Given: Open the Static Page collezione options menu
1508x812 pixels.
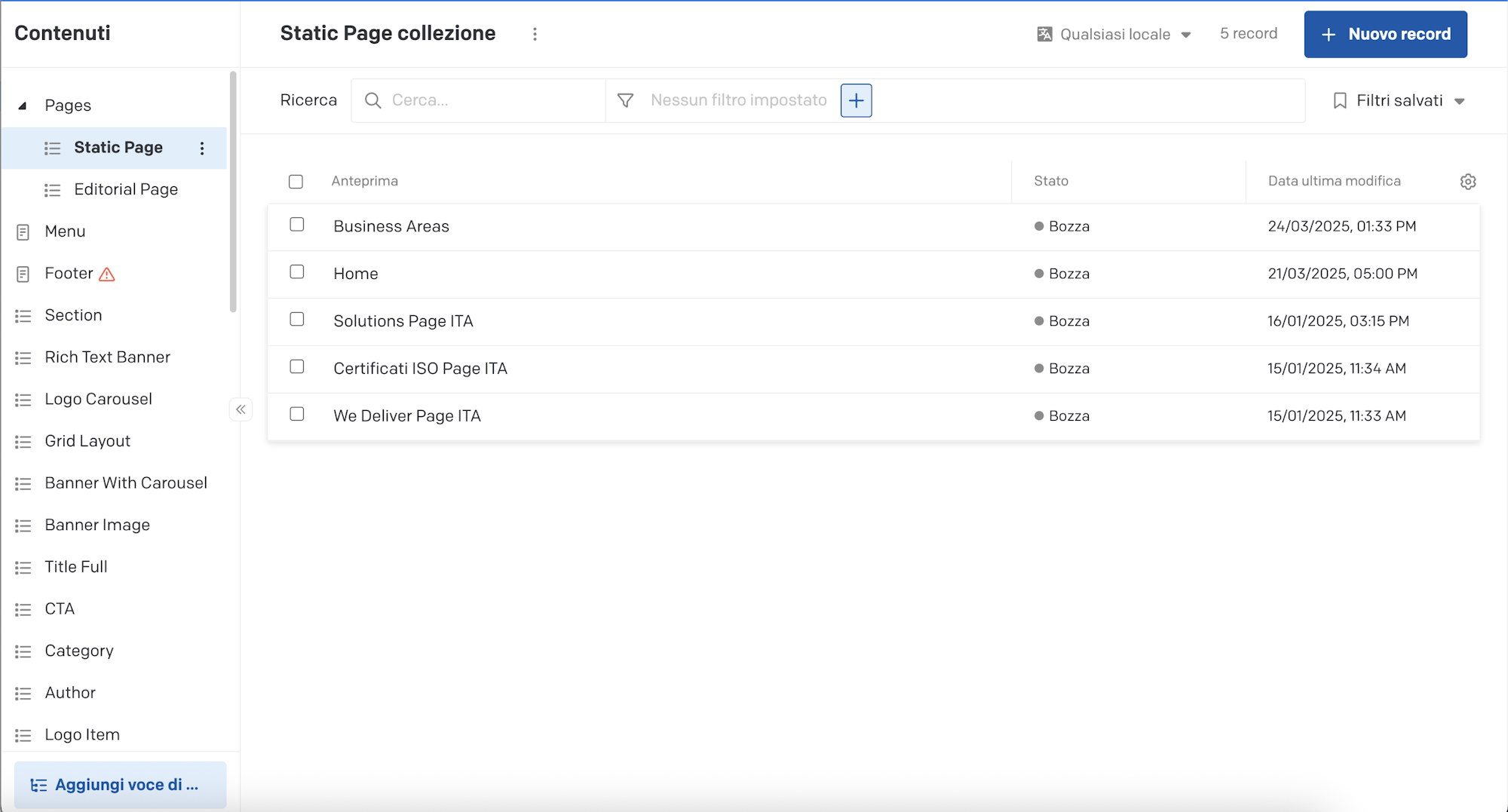Looking at the screenshot, I should click(x=535, y=34).
